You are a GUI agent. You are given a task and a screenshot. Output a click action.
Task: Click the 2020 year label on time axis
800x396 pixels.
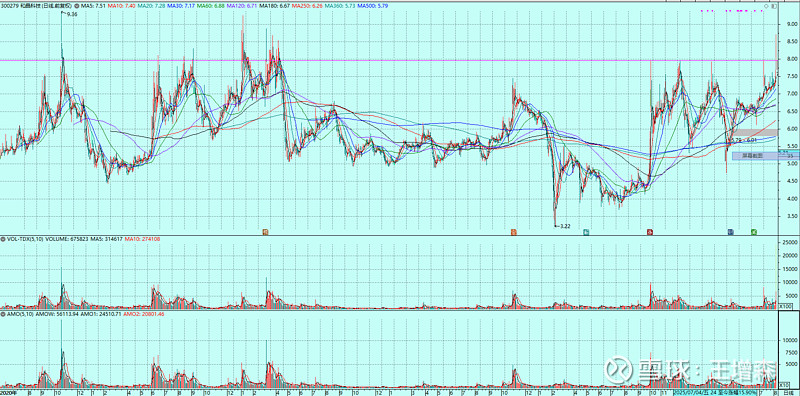coord(7,393)
